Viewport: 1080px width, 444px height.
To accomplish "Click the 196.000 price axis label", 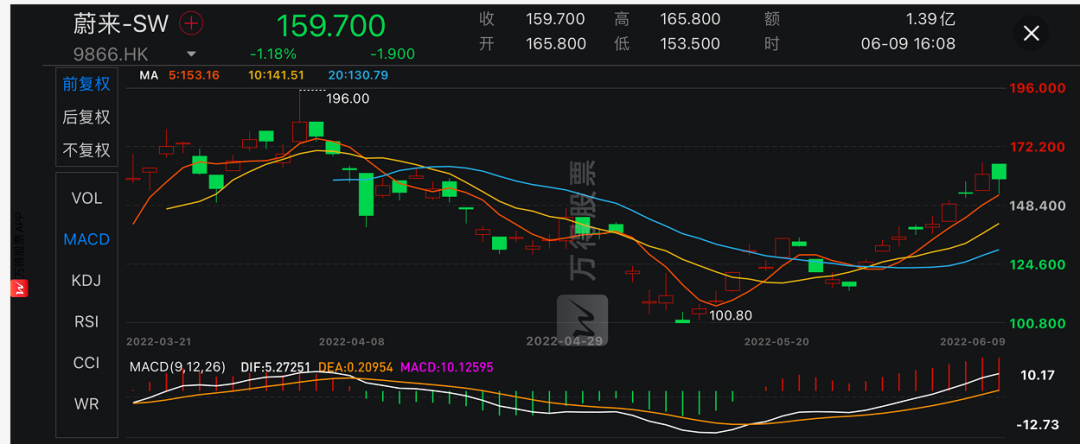I will click(x=1037, y=88).
